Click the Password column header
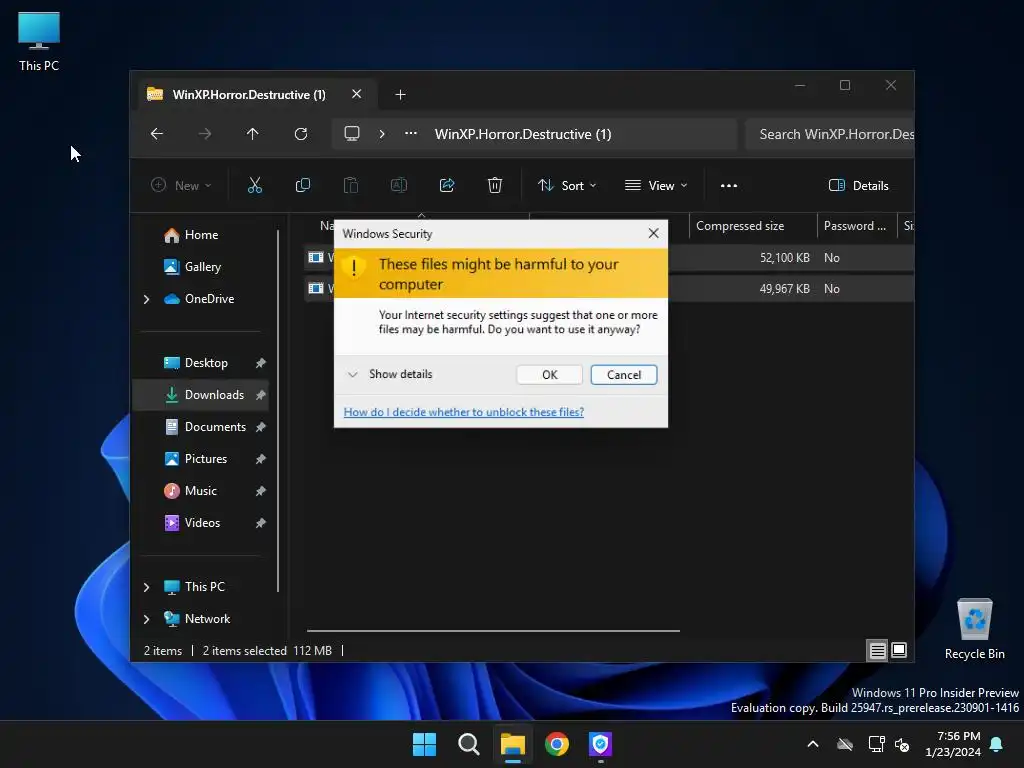This screenshot has width=1024, height=768. tap(857, 226)
